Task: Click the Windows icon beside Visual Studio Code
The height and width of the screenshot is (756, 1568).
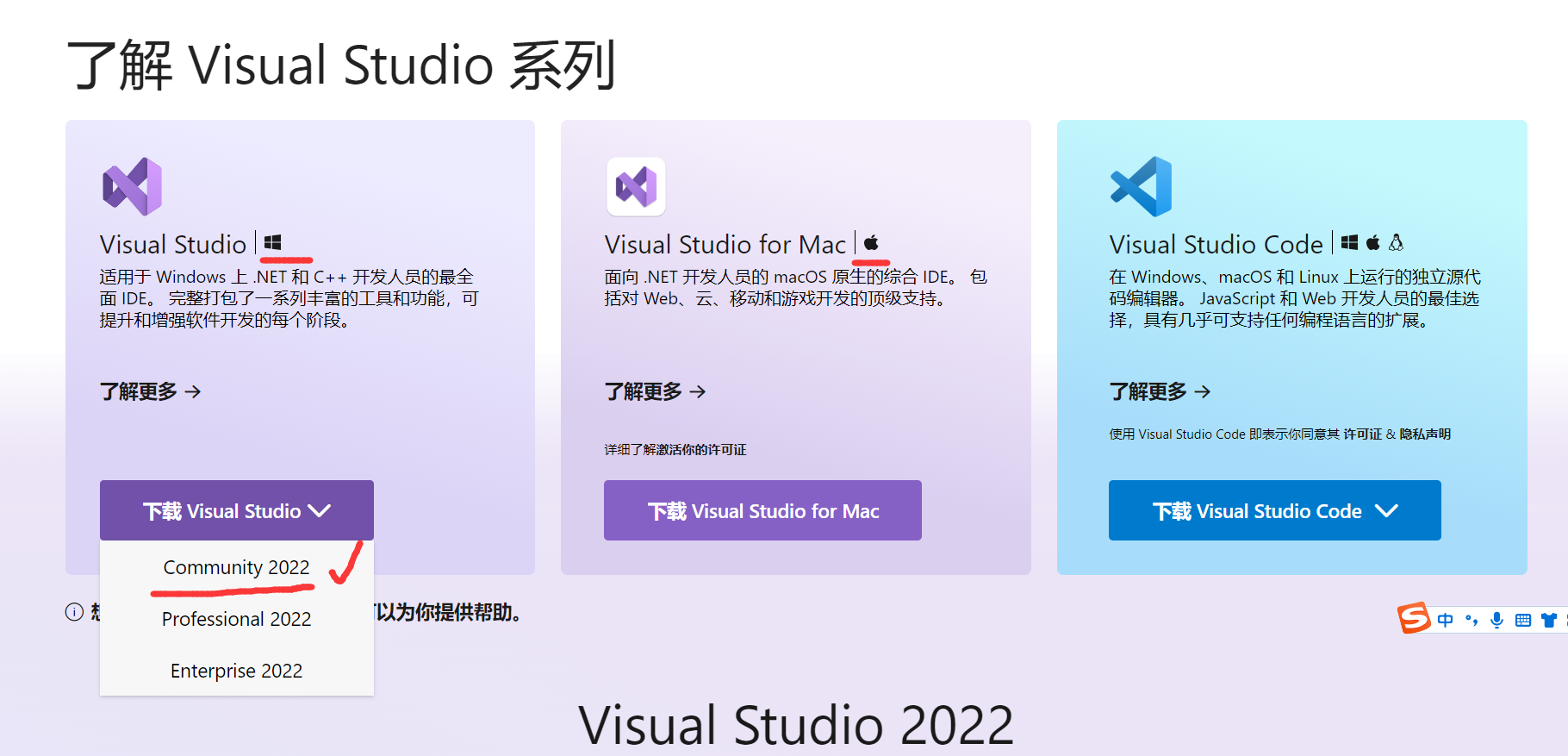Action: (1350, 243)
